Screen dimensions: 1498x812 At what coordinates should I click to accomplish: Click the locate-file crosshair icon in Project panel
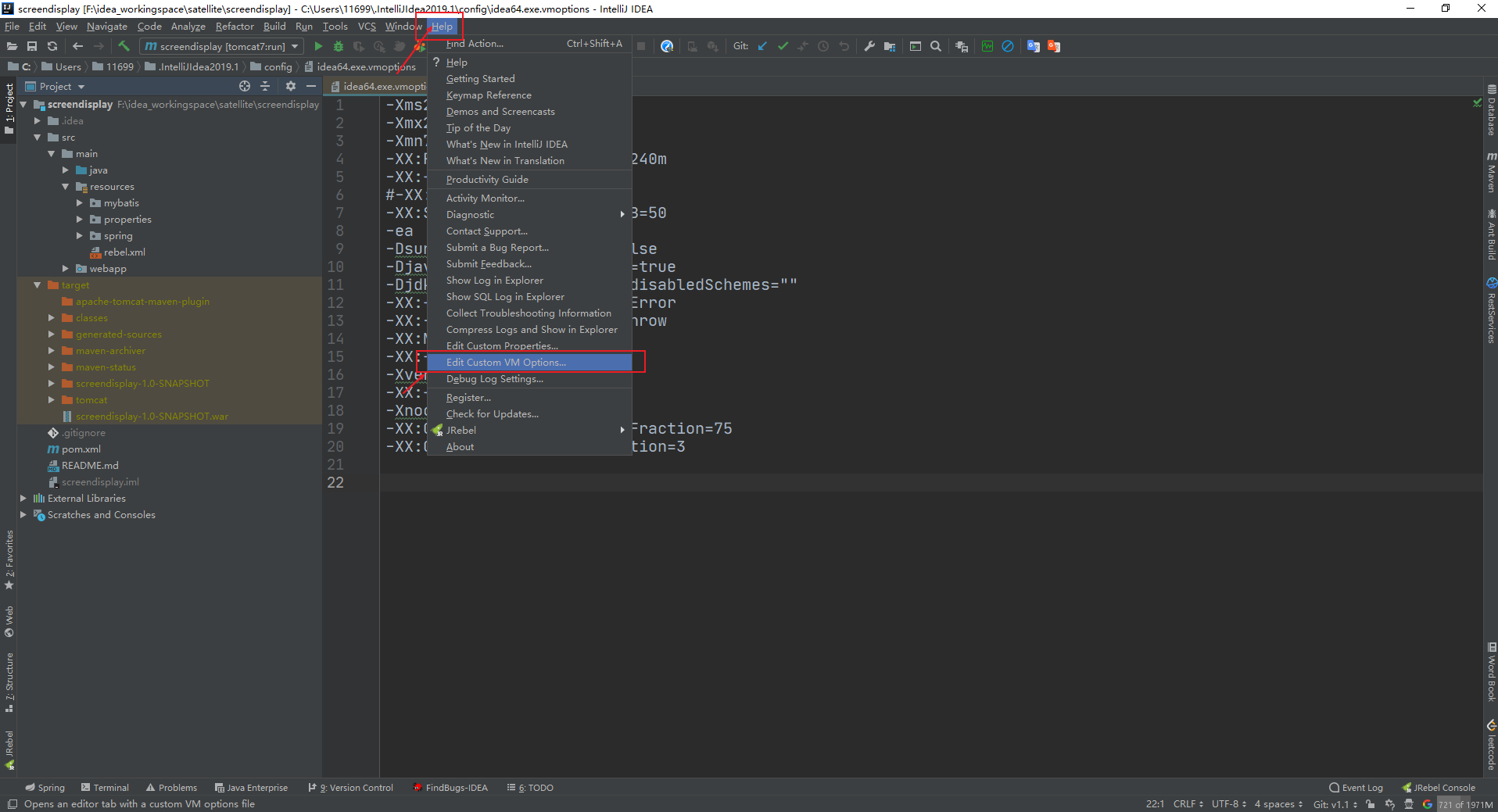coord(245,86)
